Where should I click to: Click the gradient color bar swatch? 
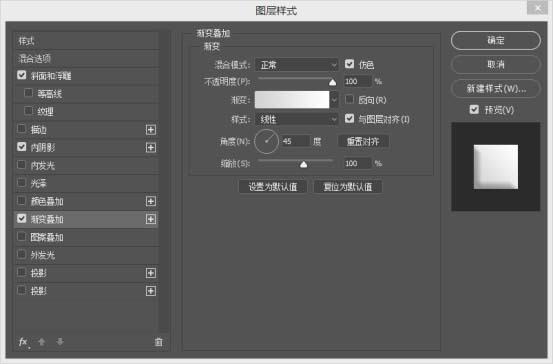pos(292,100)
